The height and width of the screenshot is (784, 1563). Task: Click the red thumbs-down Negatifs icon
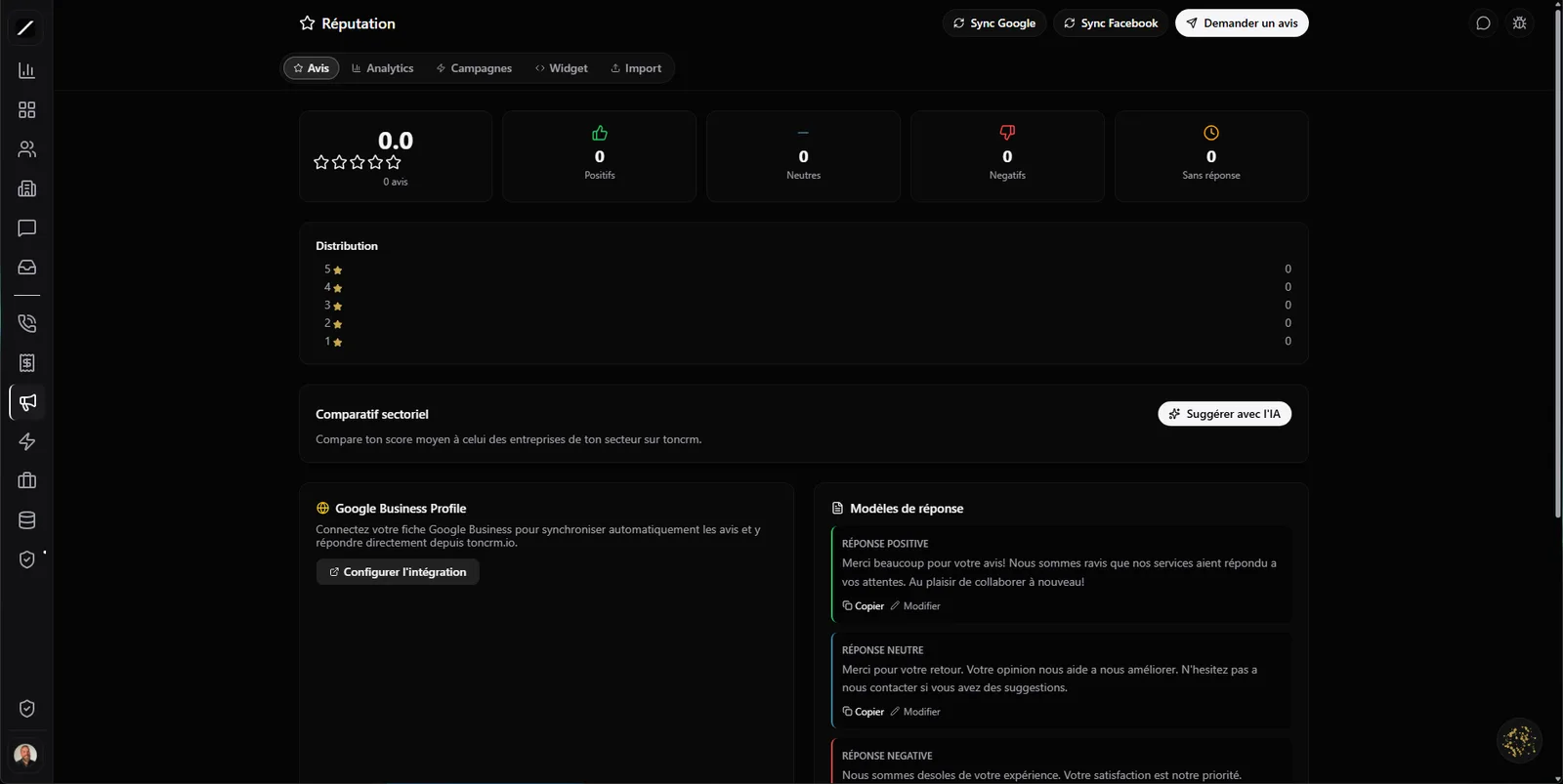1007,133
